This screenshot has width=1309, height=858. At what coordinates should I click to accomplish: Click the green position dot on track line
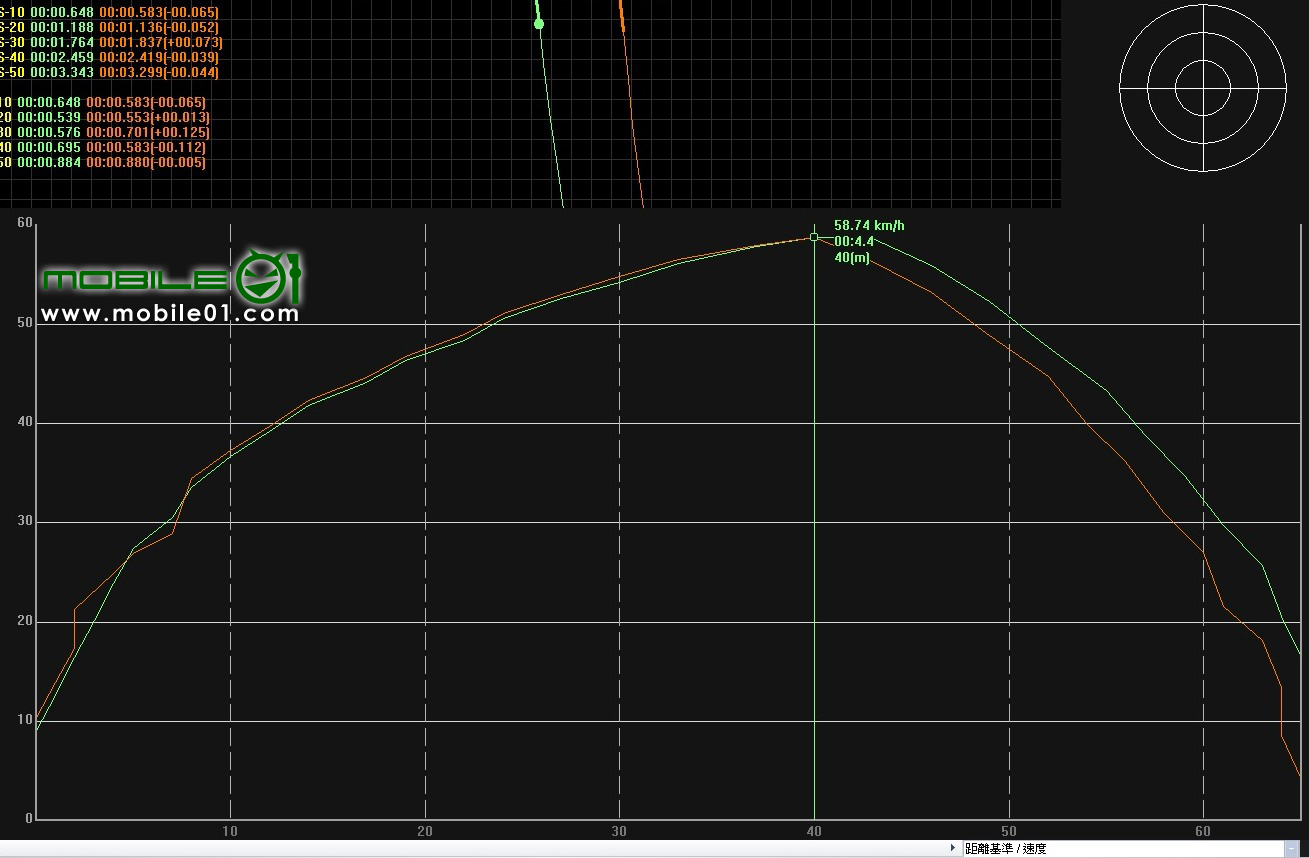point(539,23)
